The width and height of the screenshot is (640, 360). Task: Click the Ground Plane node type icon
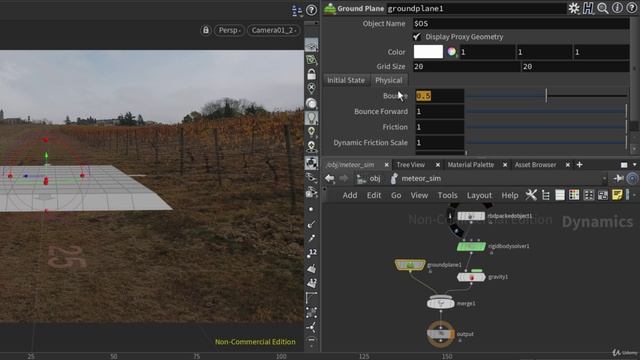tap(330, 8)
